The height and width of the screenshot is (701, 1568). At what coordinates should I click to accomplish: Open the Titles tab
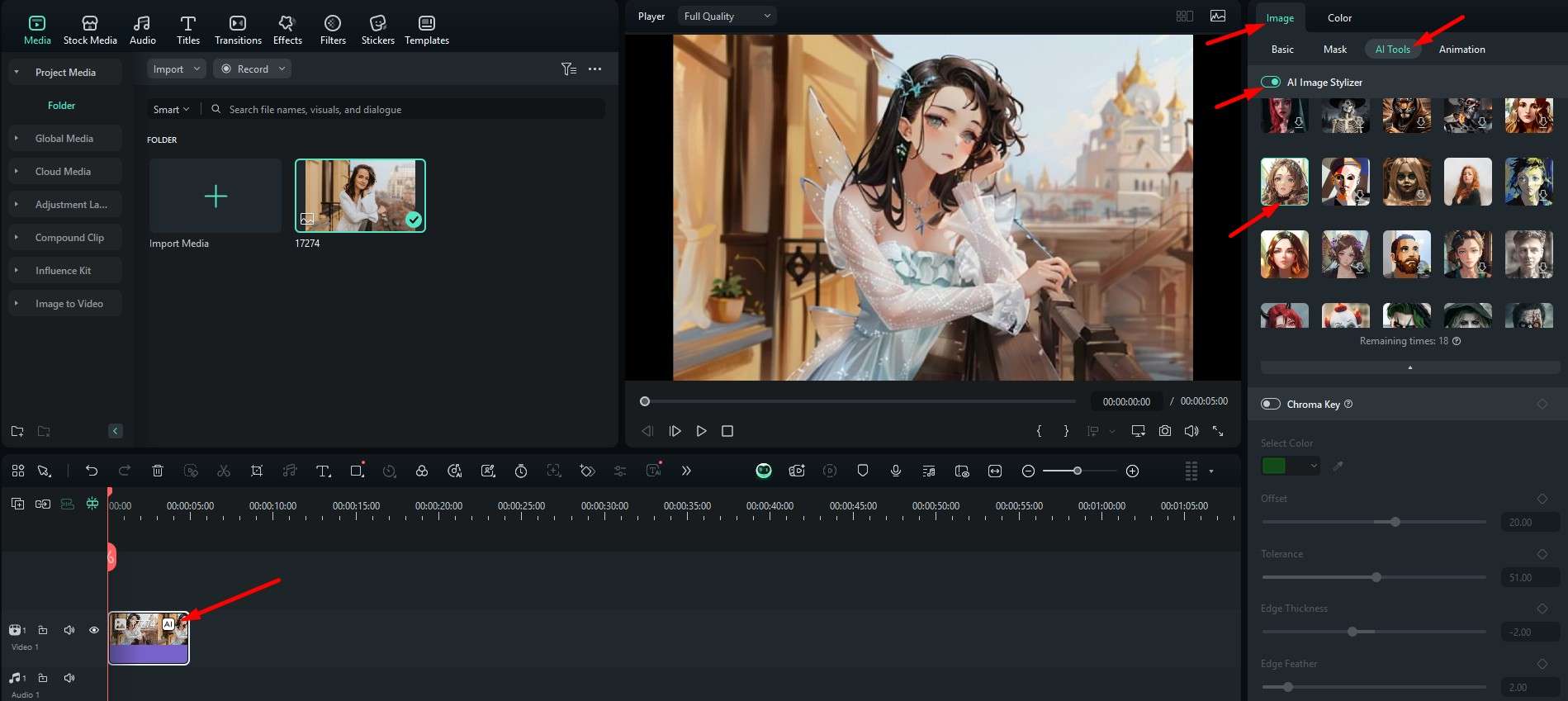point(188,30)
